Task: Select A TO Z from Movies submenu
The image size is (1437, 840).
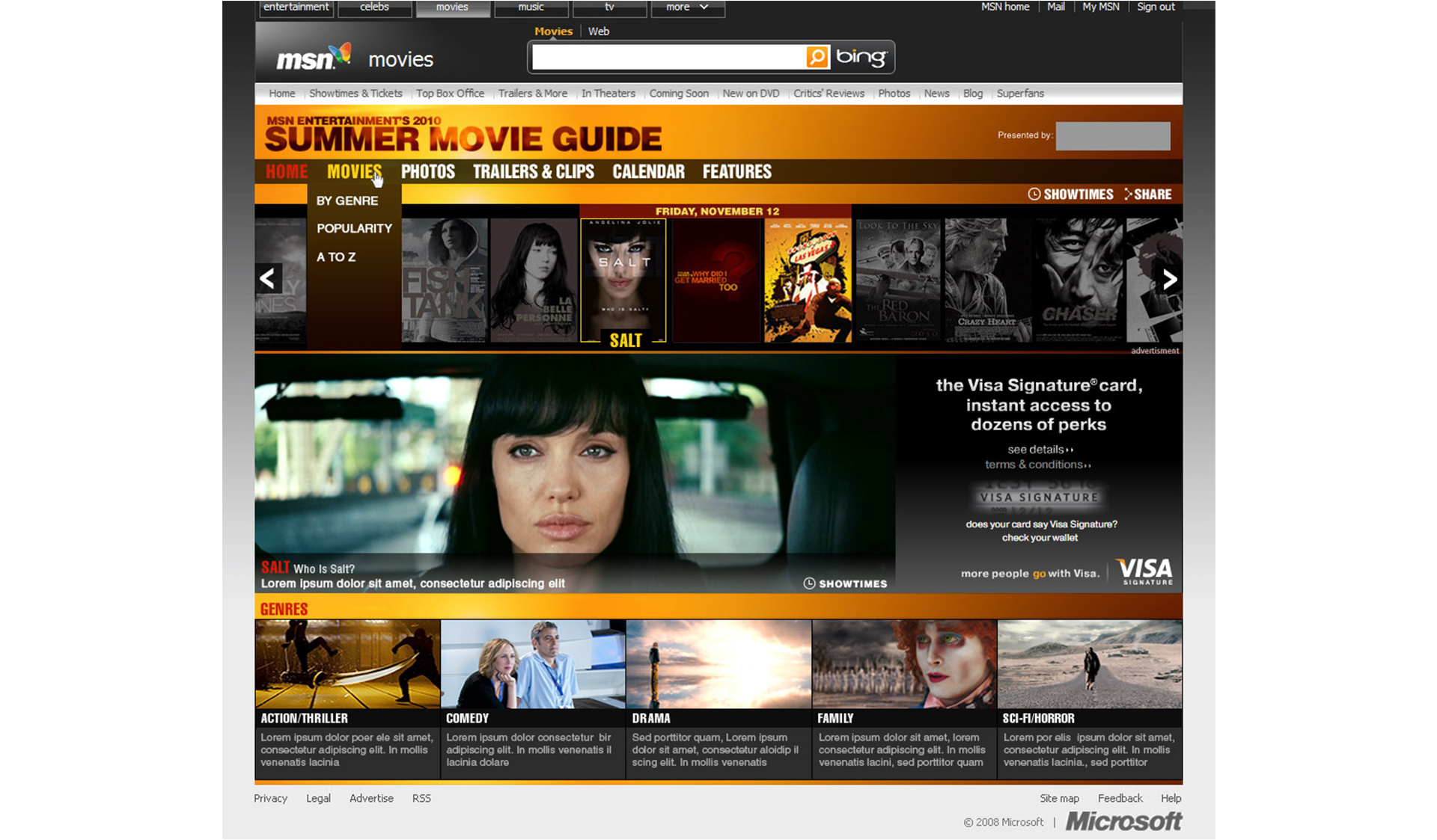Action: (x=336, y=257)
